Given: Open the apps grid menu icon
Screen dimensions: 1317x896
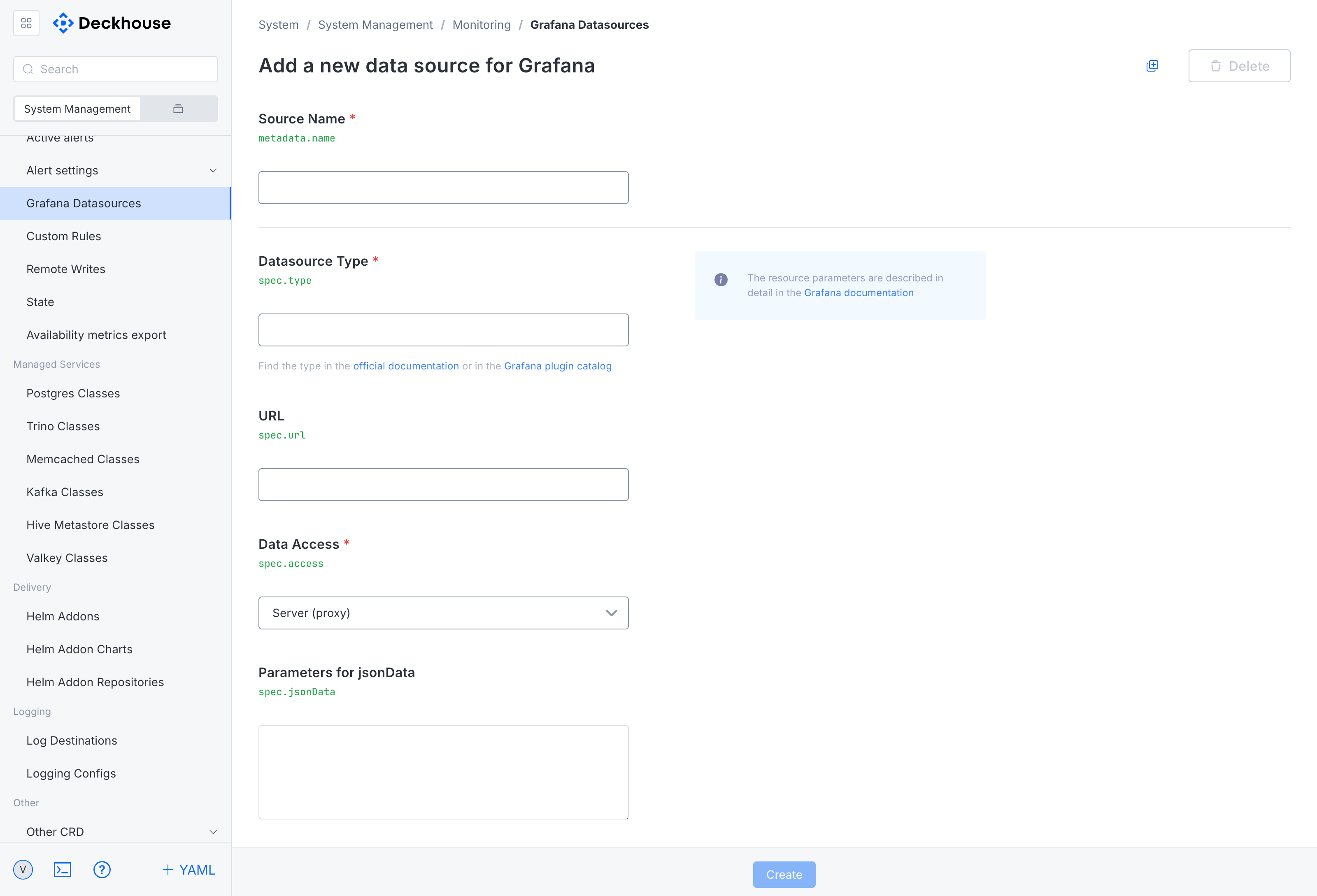Looking at the screenshot, I should tap(26, 23).
